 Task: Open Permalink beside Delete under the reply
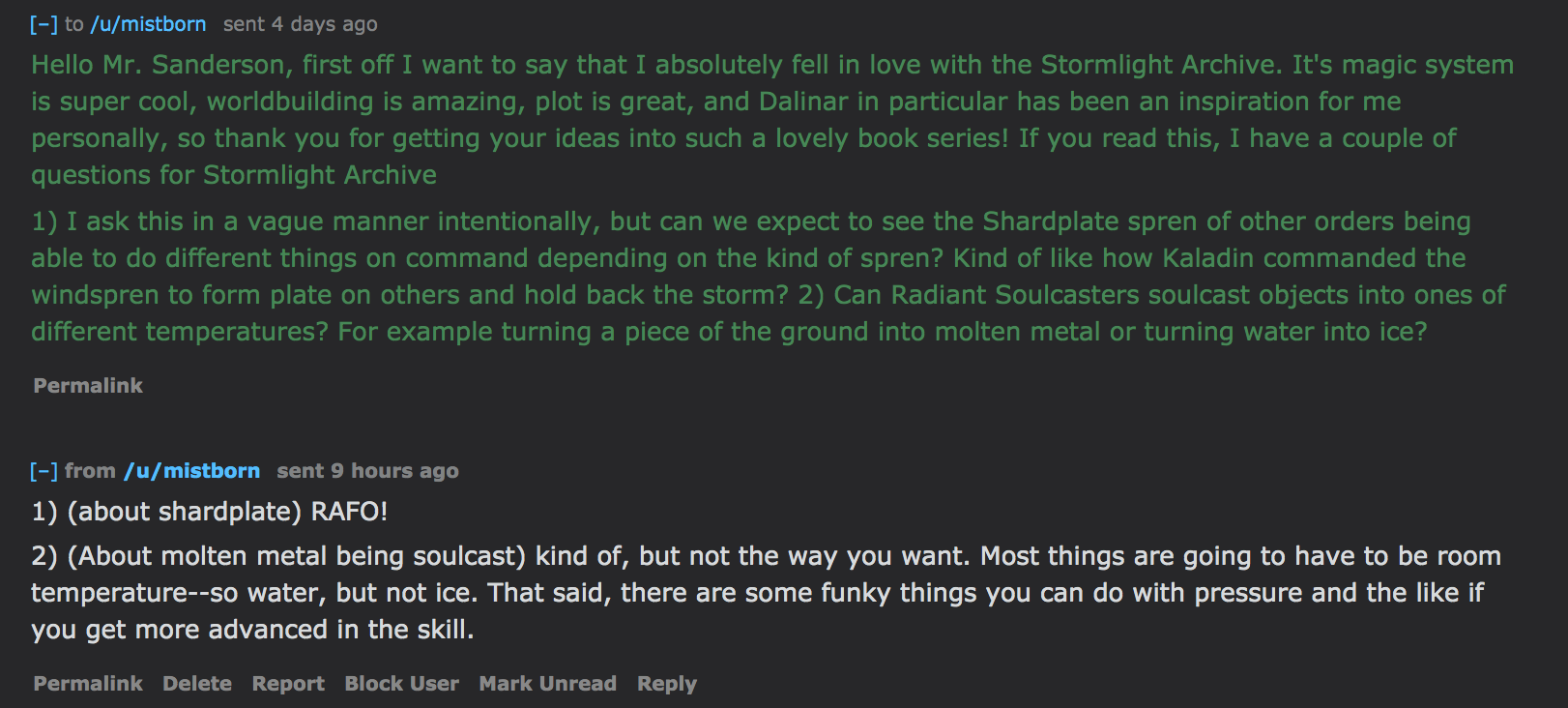coord(88,684)
